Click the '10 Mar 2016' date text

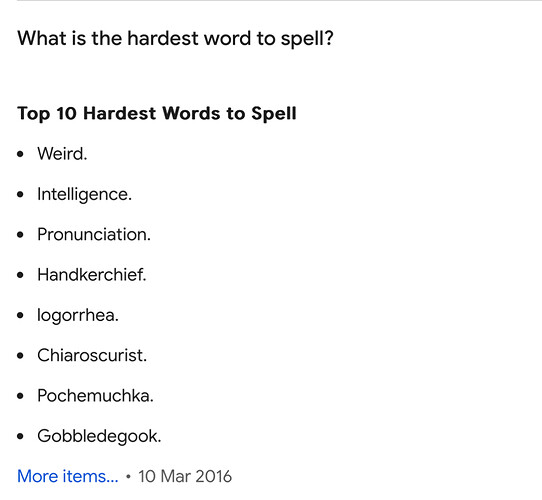185,476
